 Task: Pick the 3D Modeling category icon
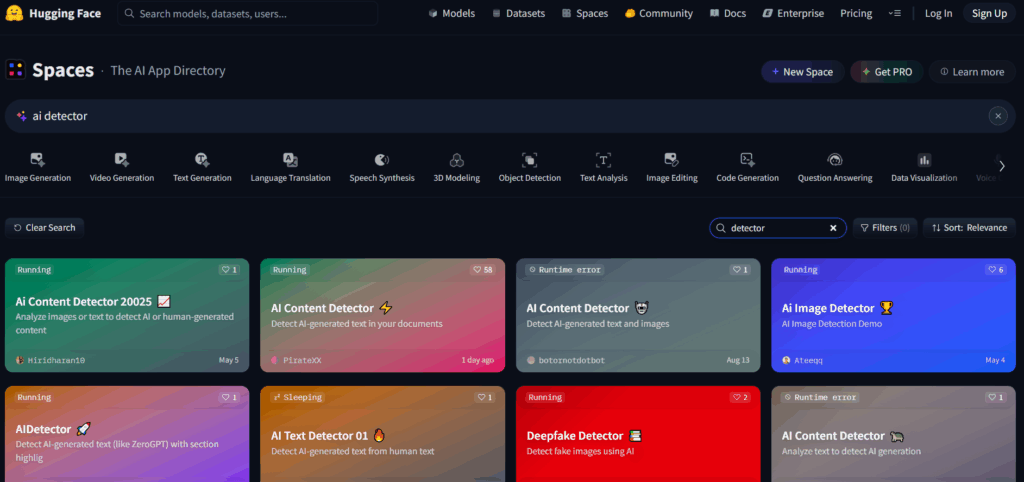point(456,160)
